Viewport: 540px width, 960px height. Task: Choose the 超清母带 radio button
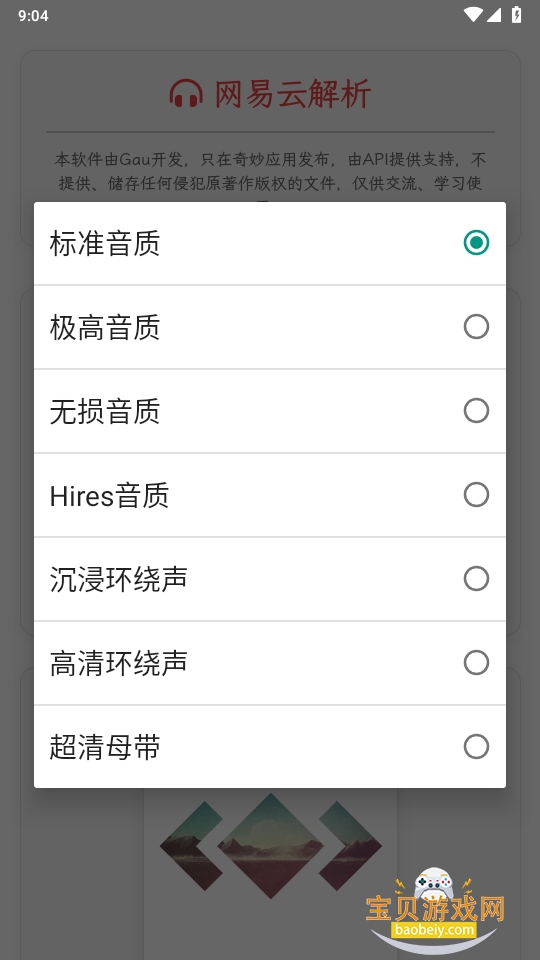(476, 746)
